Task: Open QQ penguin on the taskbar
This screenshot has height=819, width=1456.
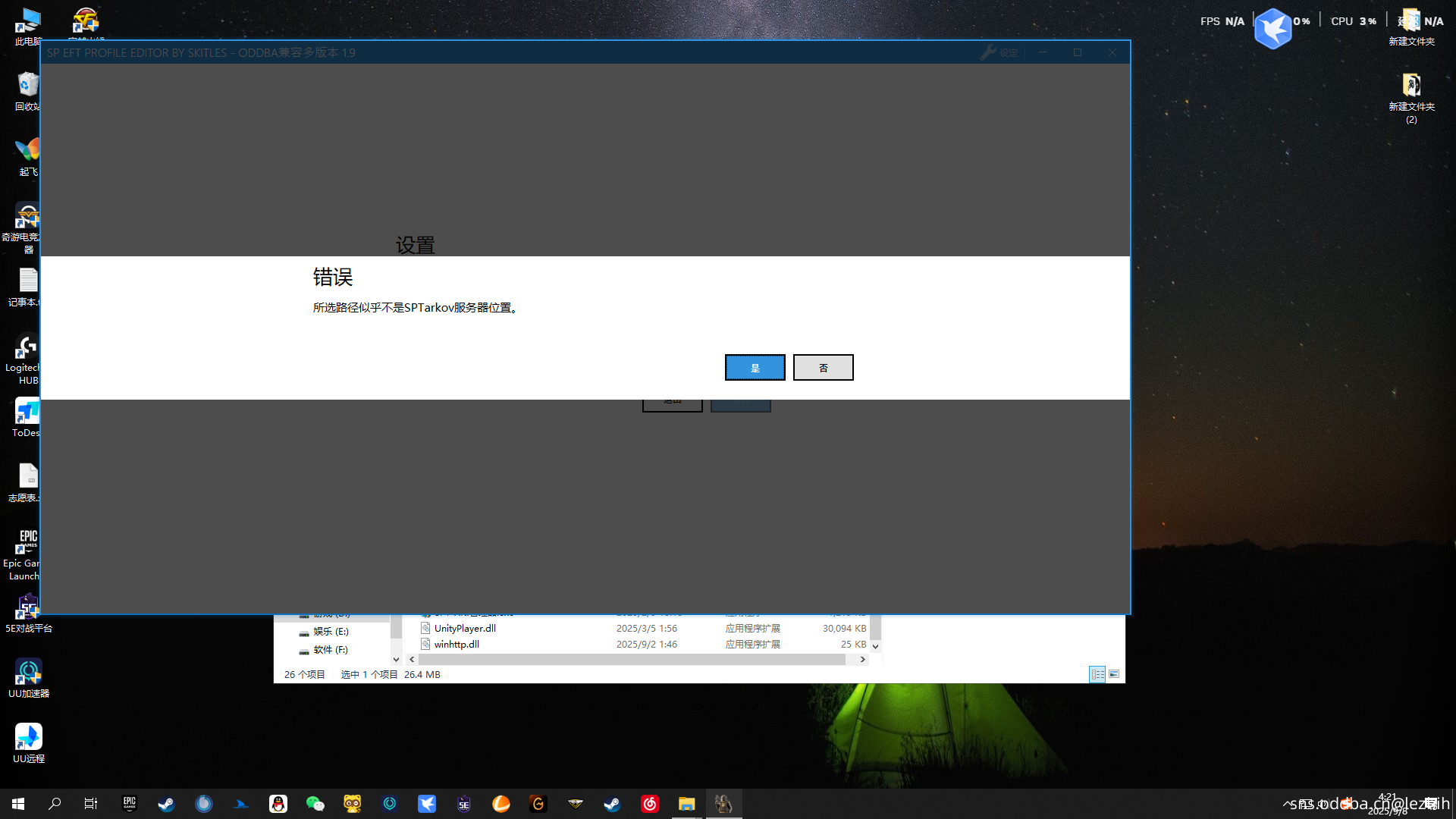Action: click(278, 804)
